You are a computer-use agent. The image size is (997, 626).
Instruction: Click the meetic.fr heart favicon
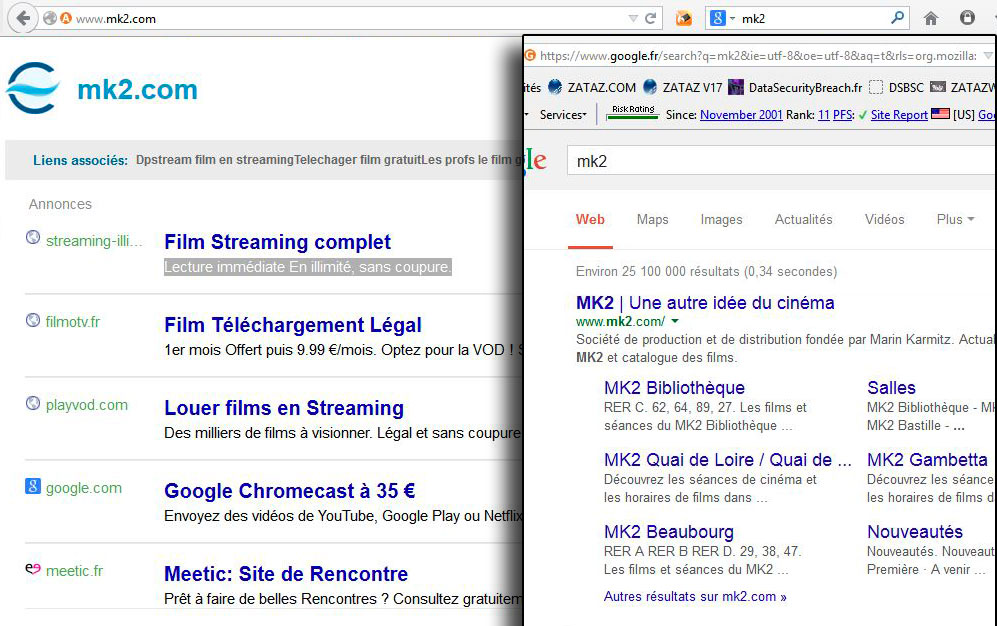pyautogui.click(x=33, y=569)
